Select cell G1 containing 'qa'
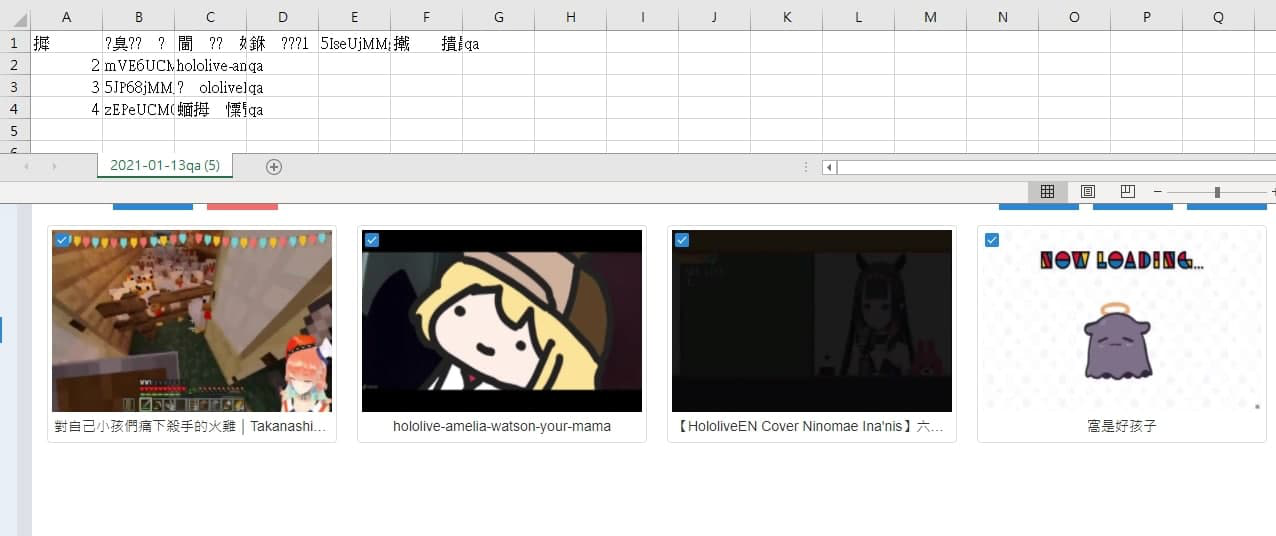The image size is (1276, 536). pos(498,43)
